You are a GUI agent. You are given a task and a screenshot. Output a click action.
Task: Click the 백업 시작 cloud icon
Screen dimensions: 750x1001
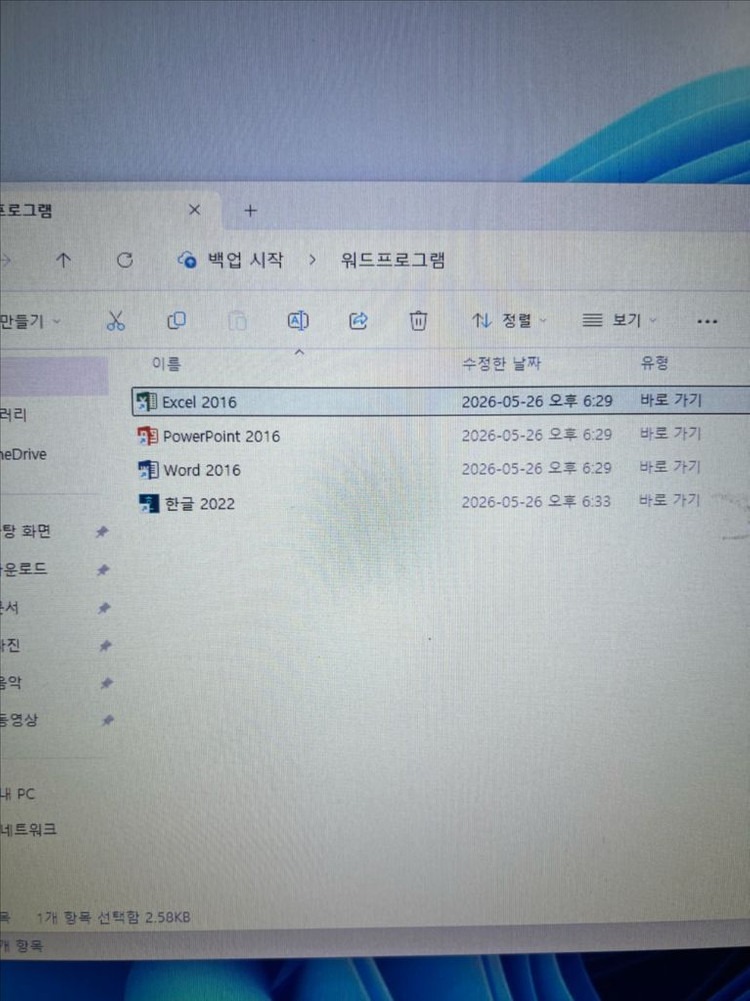186,260
